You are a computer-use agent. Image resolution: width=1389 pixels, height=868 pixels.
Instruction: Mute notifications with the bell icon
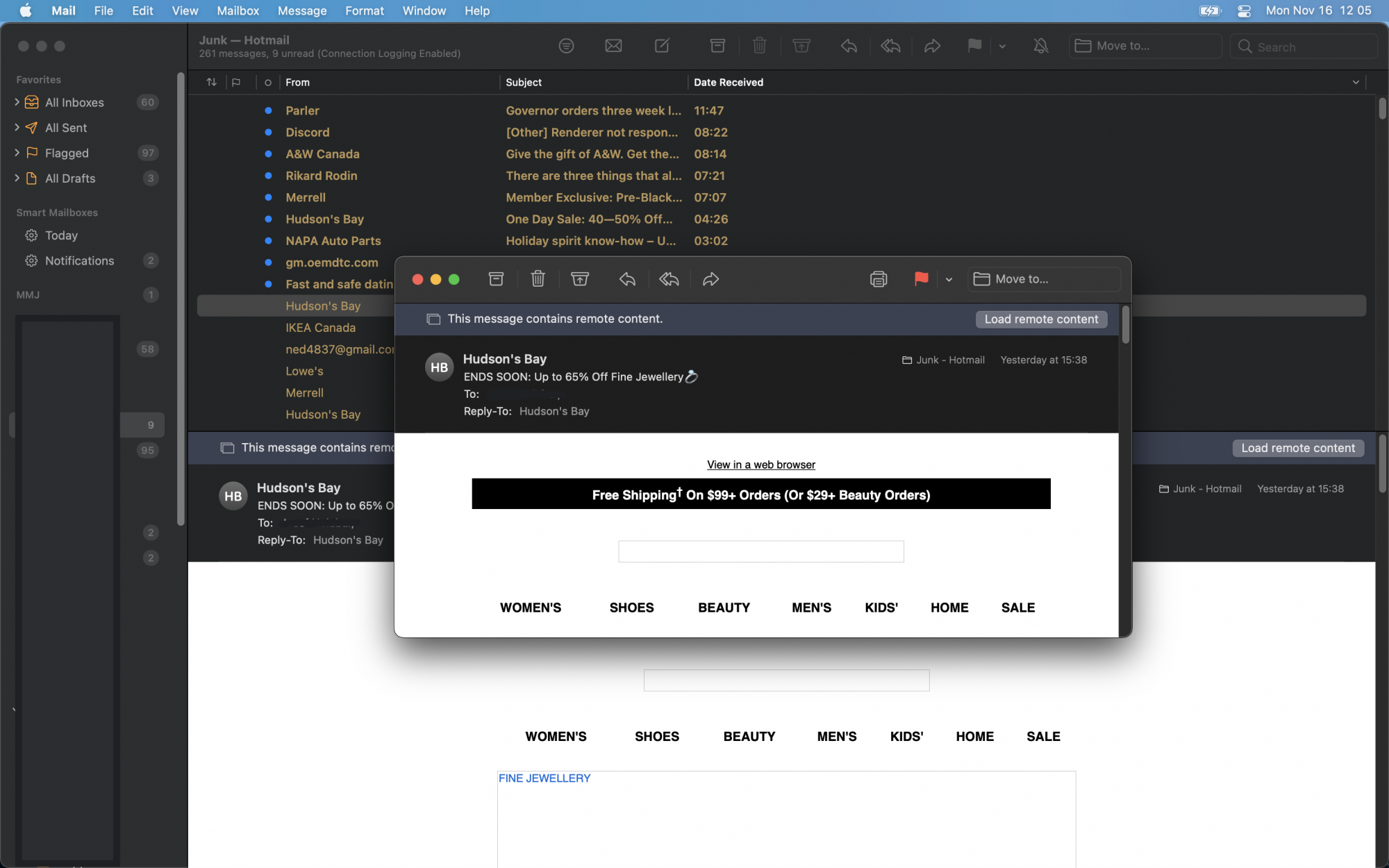pos(1040,46)
